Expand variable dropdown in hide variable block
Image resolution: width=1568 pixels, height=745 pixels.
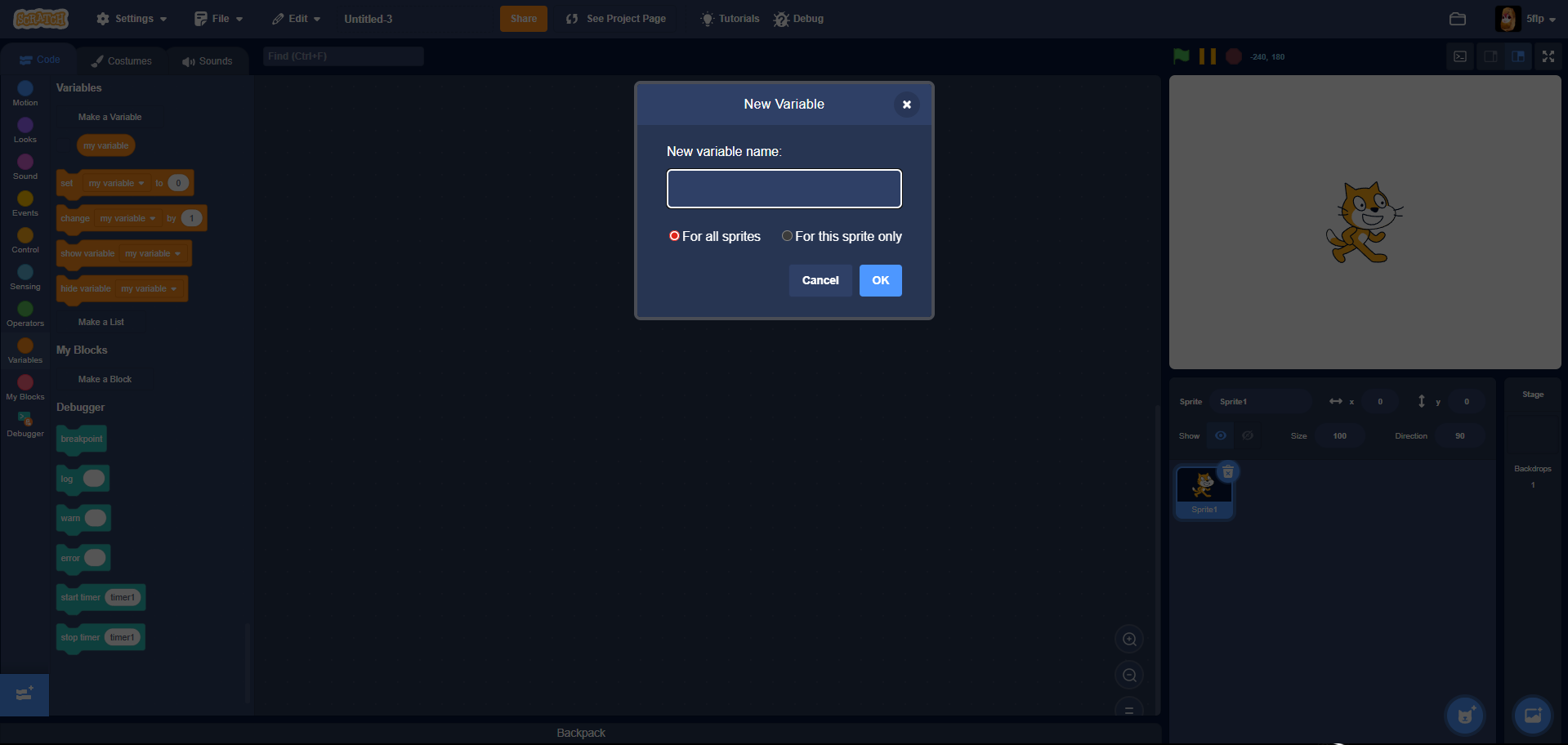tap(149, 288)
